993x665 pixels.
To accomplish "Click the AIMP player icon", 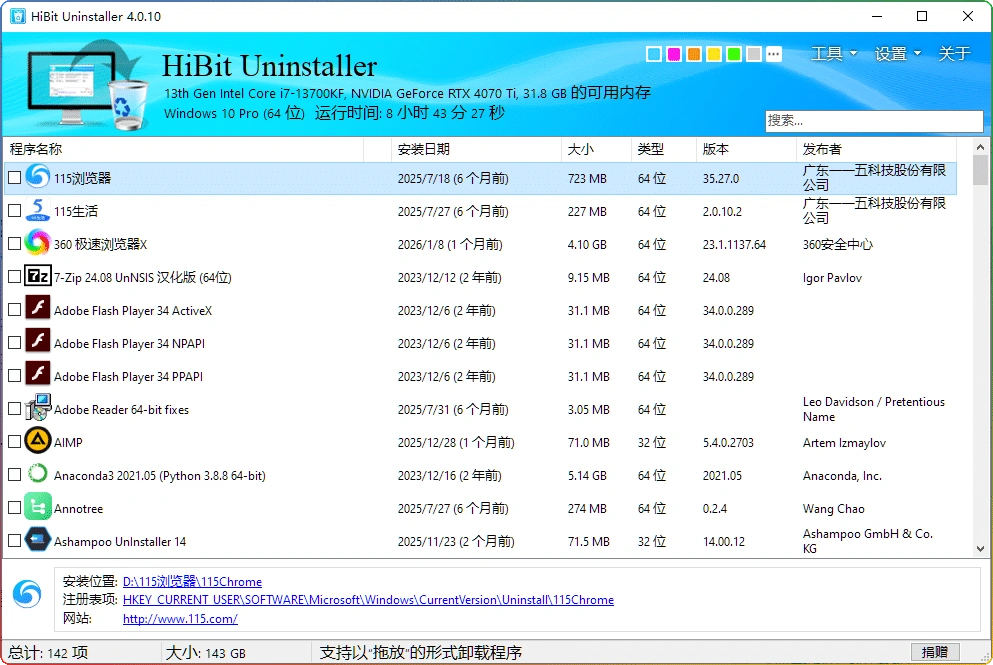I will pyautogui.click(x=36, y=441).
